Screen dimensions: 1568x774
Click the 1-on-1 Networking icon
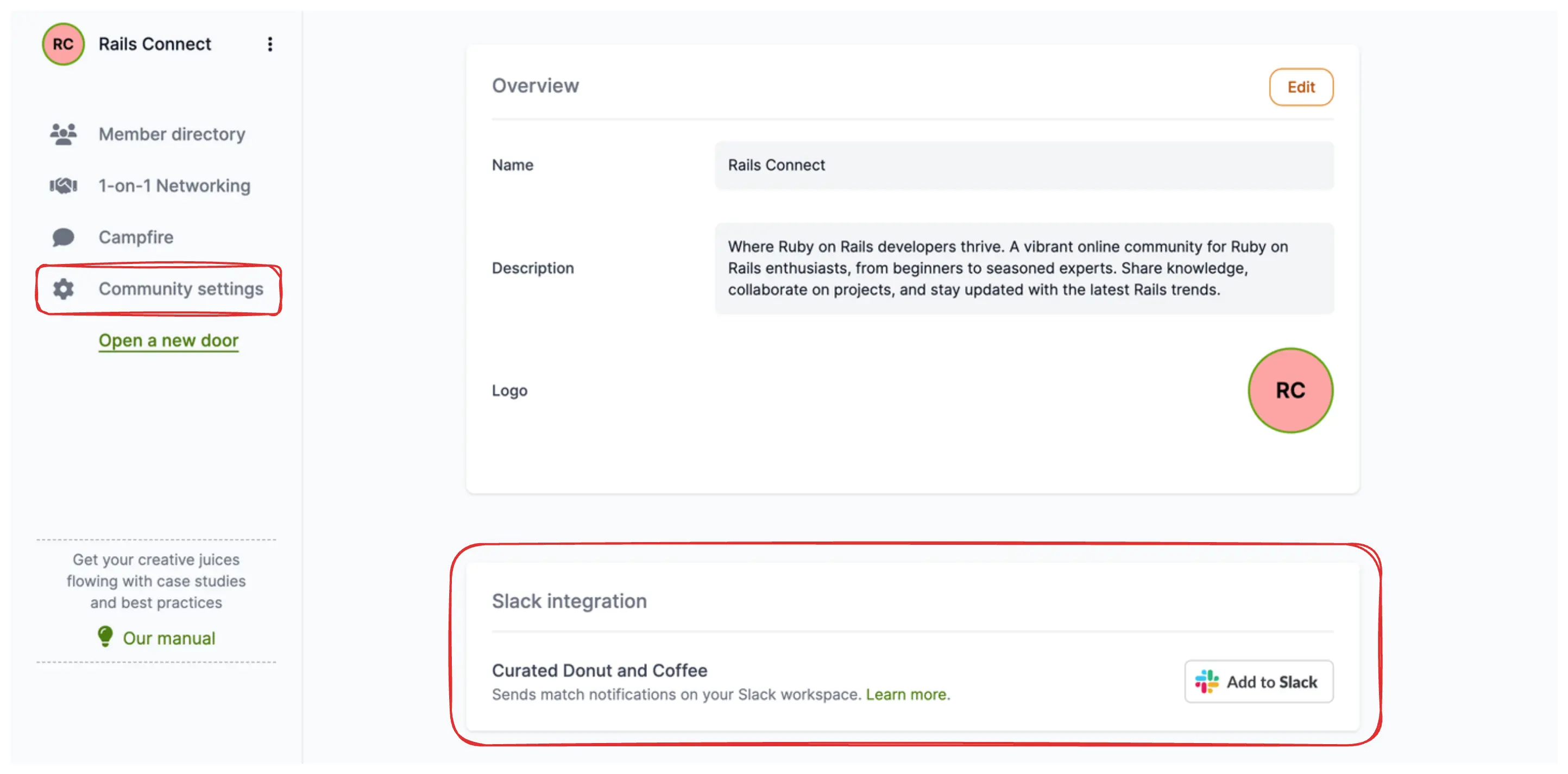pyautogui.click(x=63, y=186)
